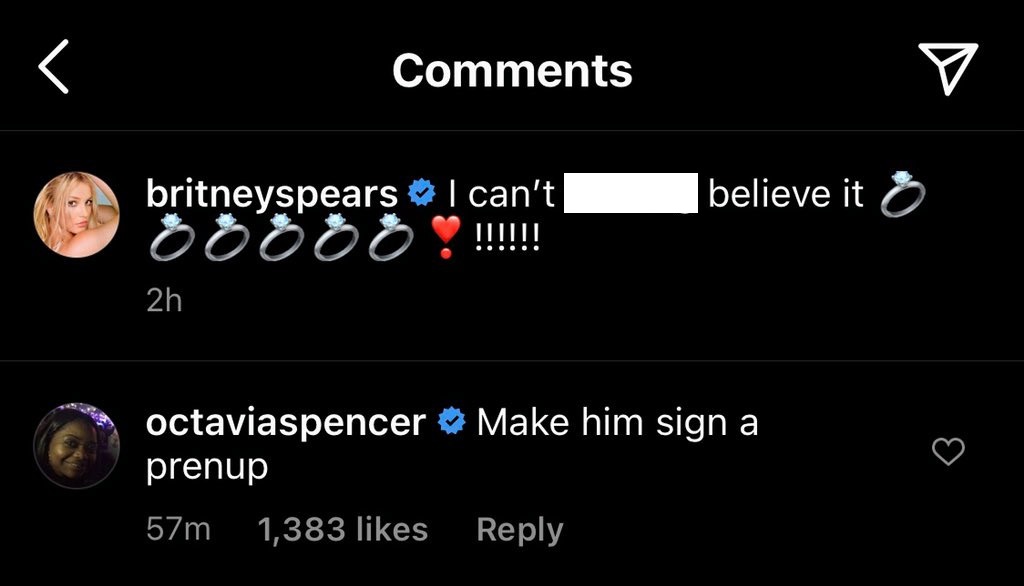Go back using the left arrow
1024x586 pixels.
click(x=54, y=69)
